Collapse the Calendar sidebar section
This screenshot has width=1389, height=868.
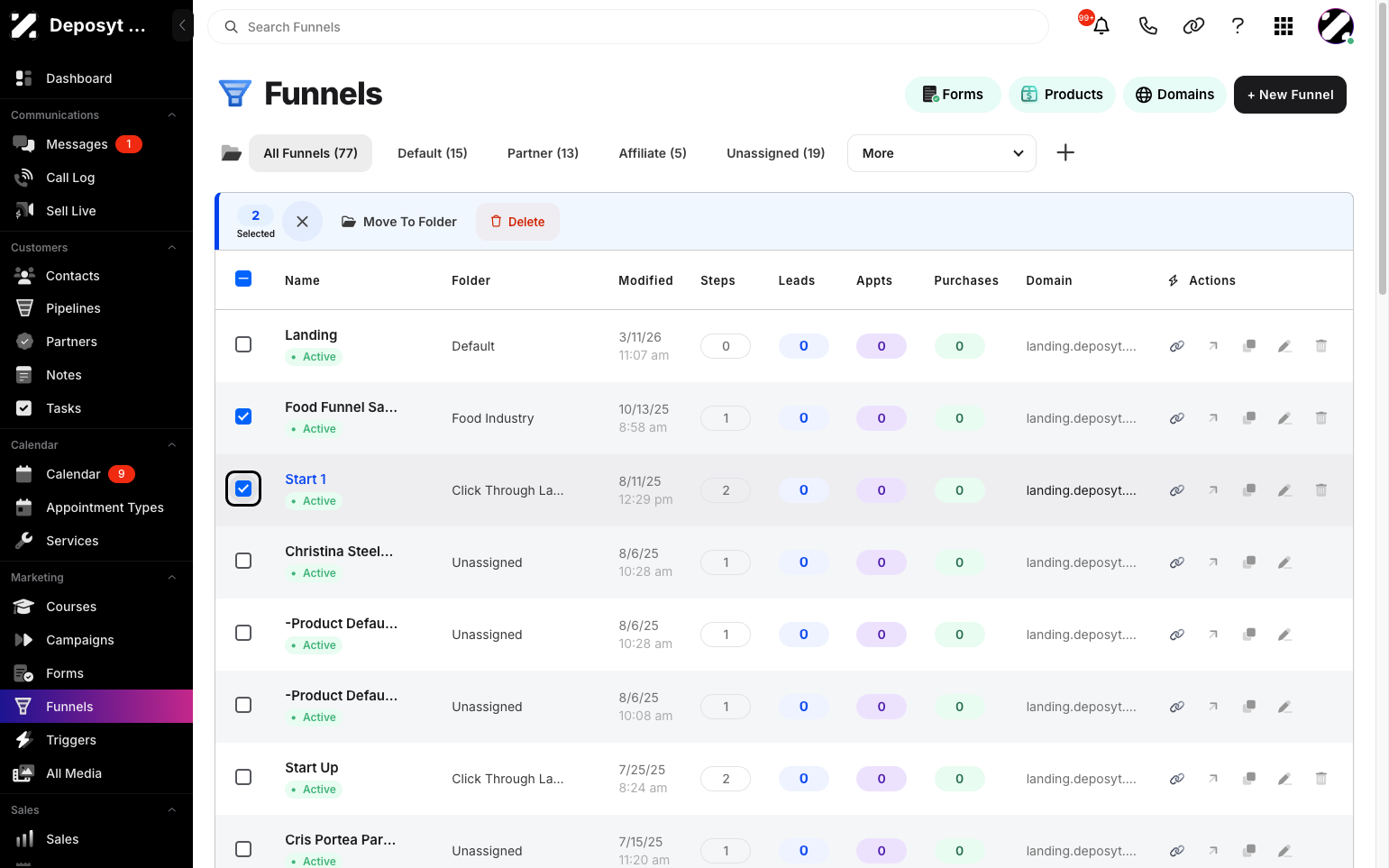point(171,445)
